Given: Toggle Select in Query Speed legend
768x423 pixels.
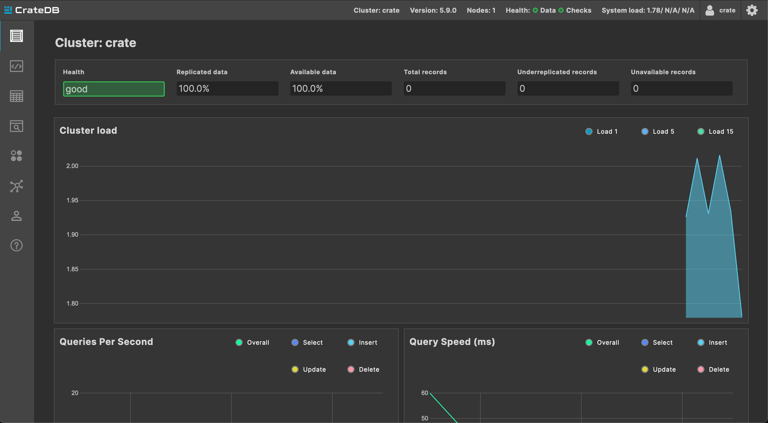Looking at the screenshot, I should [657, 342].
